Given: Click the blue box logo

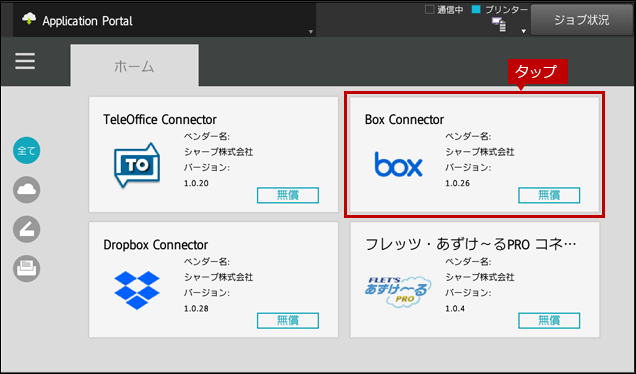Looking at the screenshot, I should [398, 165].
